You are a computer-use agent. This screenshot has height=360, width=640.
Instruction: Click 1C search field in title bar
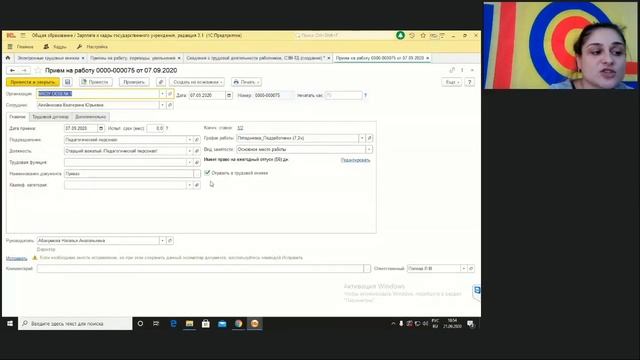(x=343, y=36)
